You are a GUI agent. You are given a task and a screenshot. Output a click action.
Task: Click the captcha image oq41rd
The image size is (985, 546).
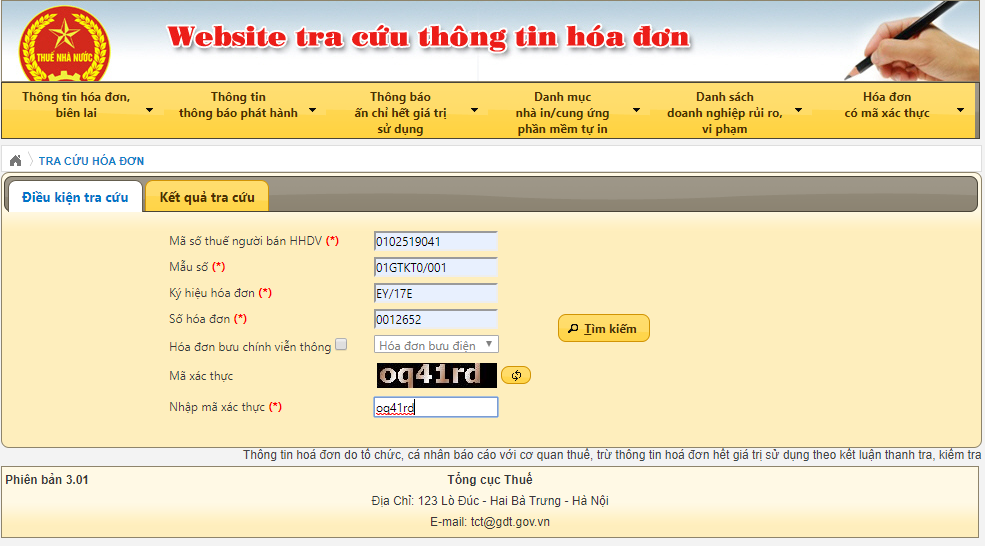click(x=436, y=375)
